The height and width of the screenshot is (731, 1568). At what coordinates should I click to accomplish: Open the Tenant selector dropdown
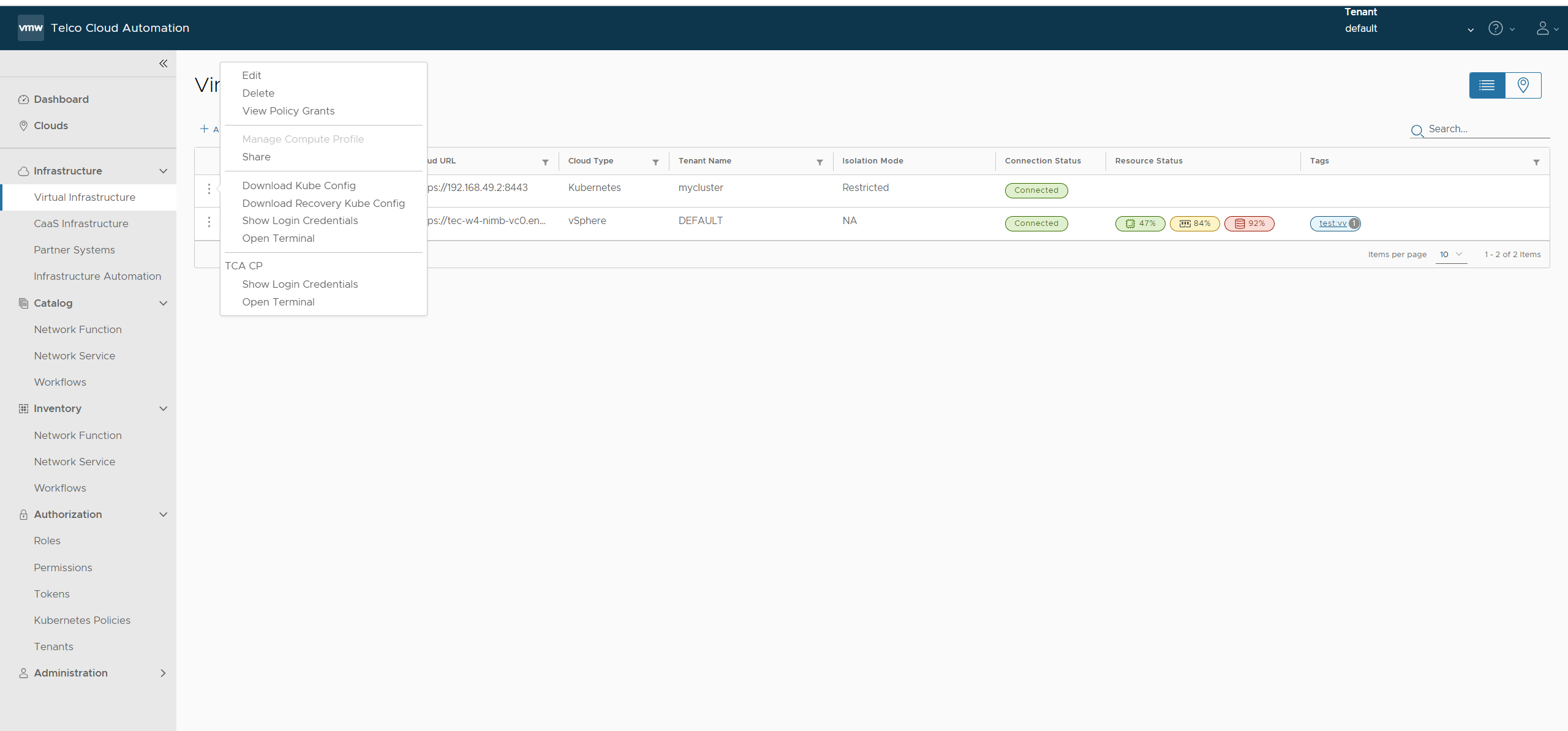pyautogui.click(x=1409, y=28)
